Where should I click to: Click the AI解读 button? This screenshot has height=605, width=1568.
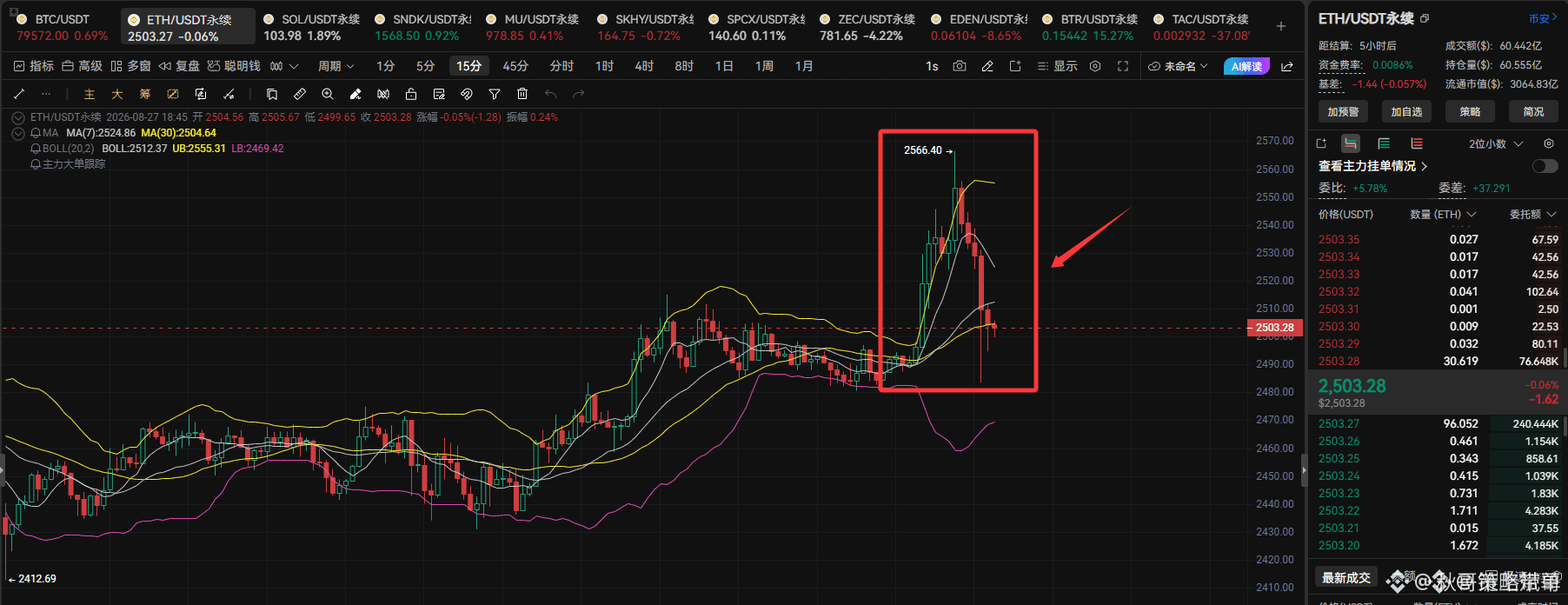pos(1246,66)
